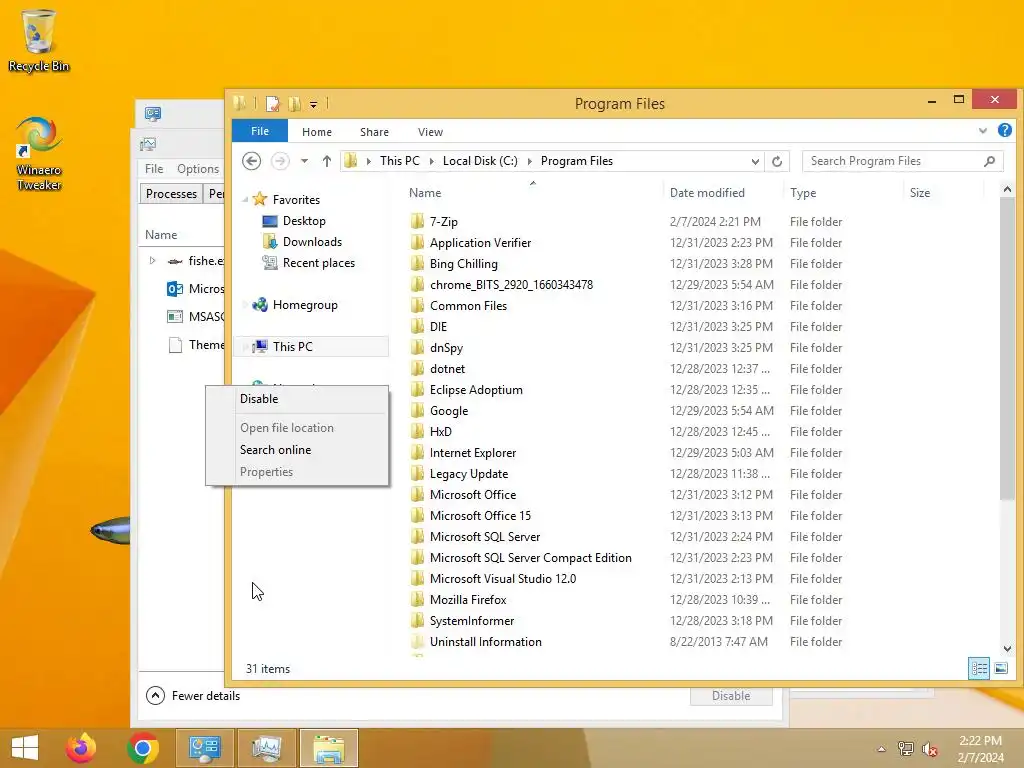Choose Search online in context menu

pos(275,450)
